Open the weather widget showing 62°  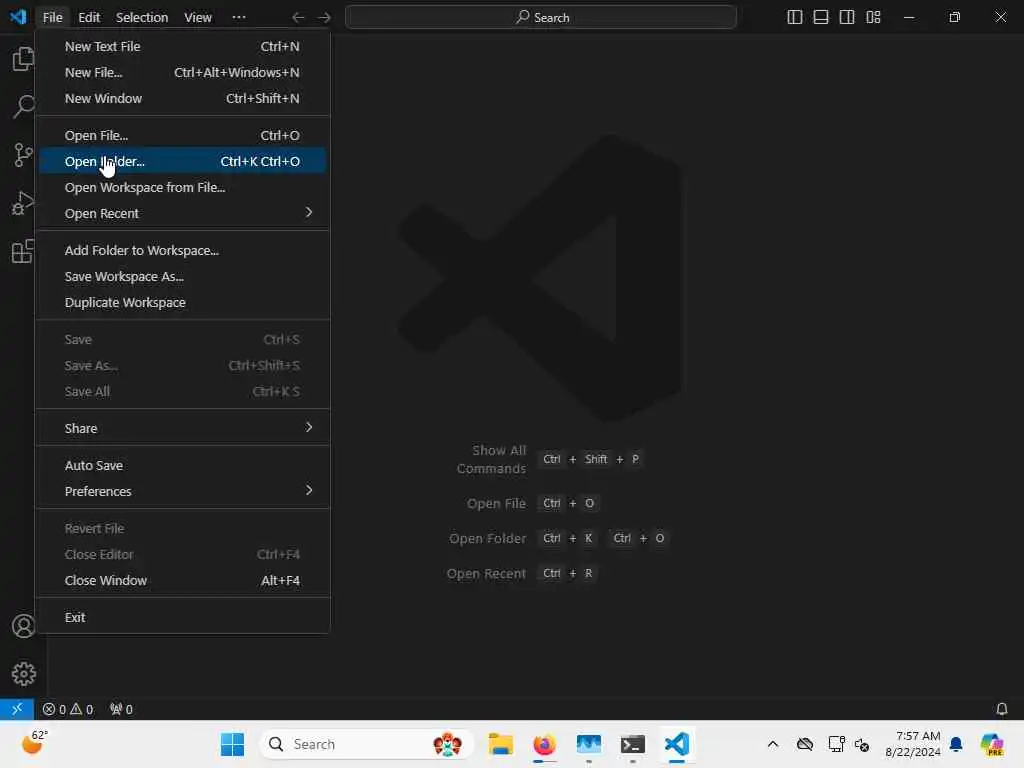[x=34, y=743]
